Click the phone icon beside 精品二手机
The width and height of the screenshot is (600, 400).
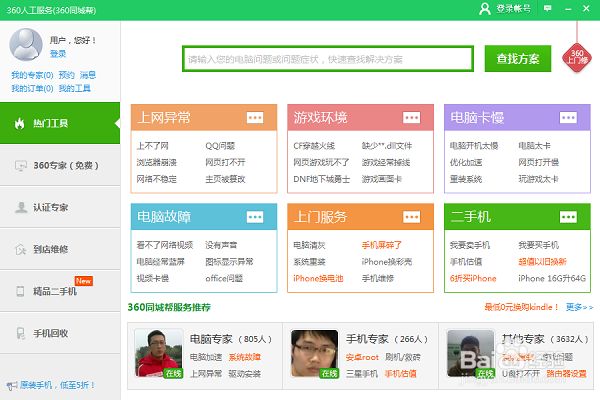20,291
